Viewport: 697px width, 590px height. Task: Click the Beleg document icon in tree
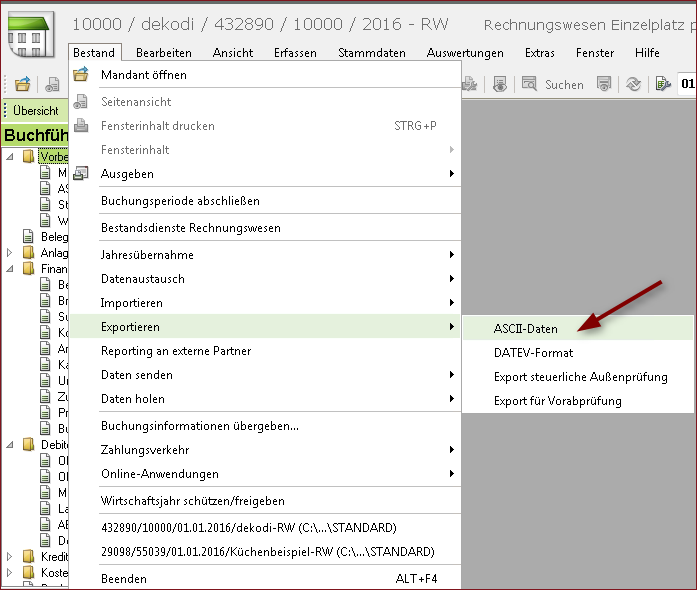pos(29,237)
